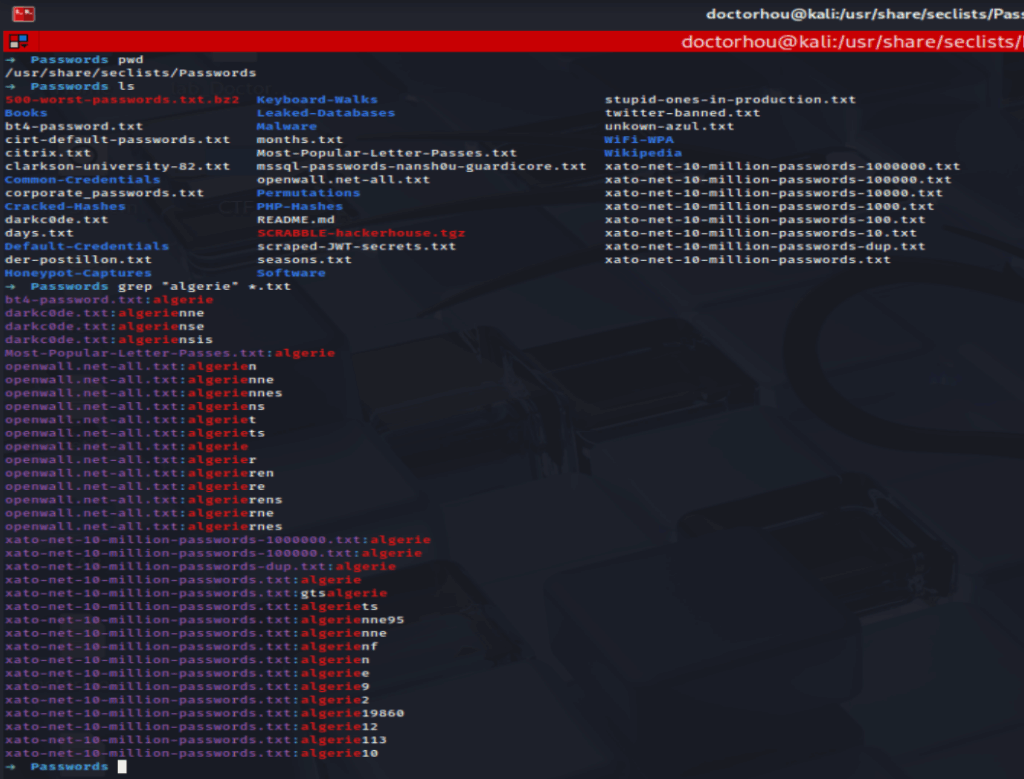Click the passwords-1000000.txt:algerie grep result
The image size is (1024, 779).
click(217, 540)
